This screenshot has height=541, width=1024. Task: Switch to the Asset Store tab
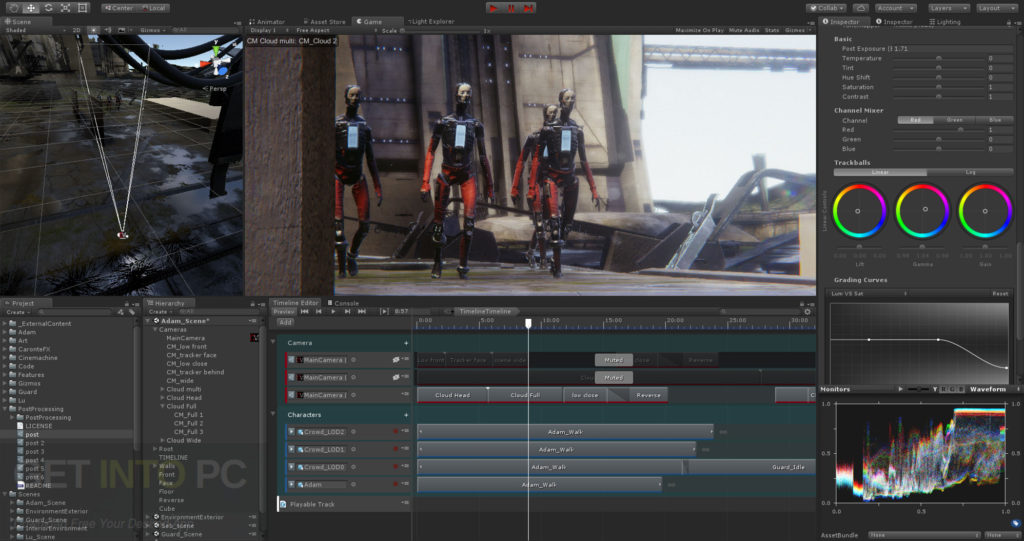point(325,21)
